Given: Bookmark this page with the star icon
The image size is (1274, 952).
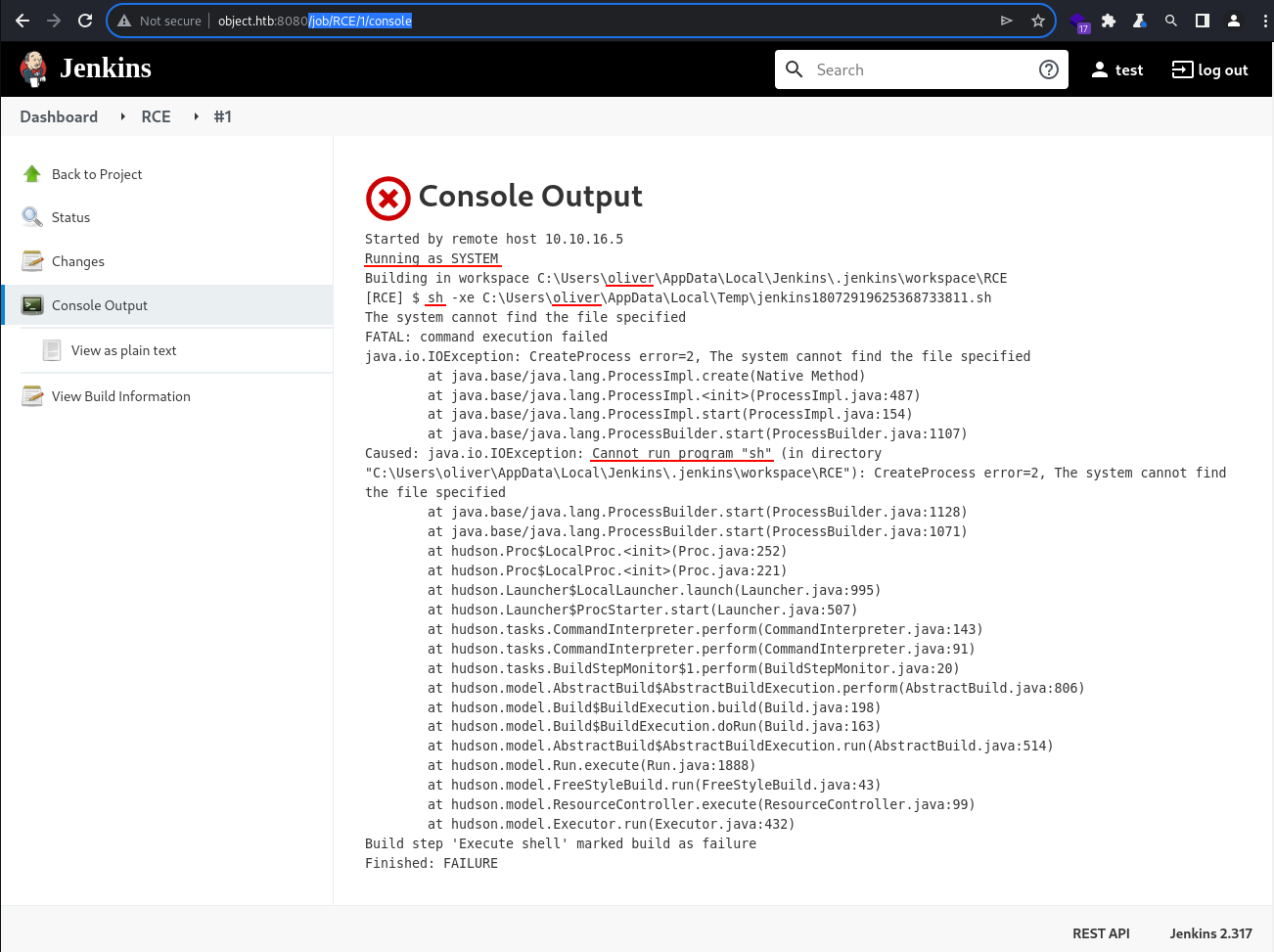Looking at the screenshot, I should (1038, 21).
